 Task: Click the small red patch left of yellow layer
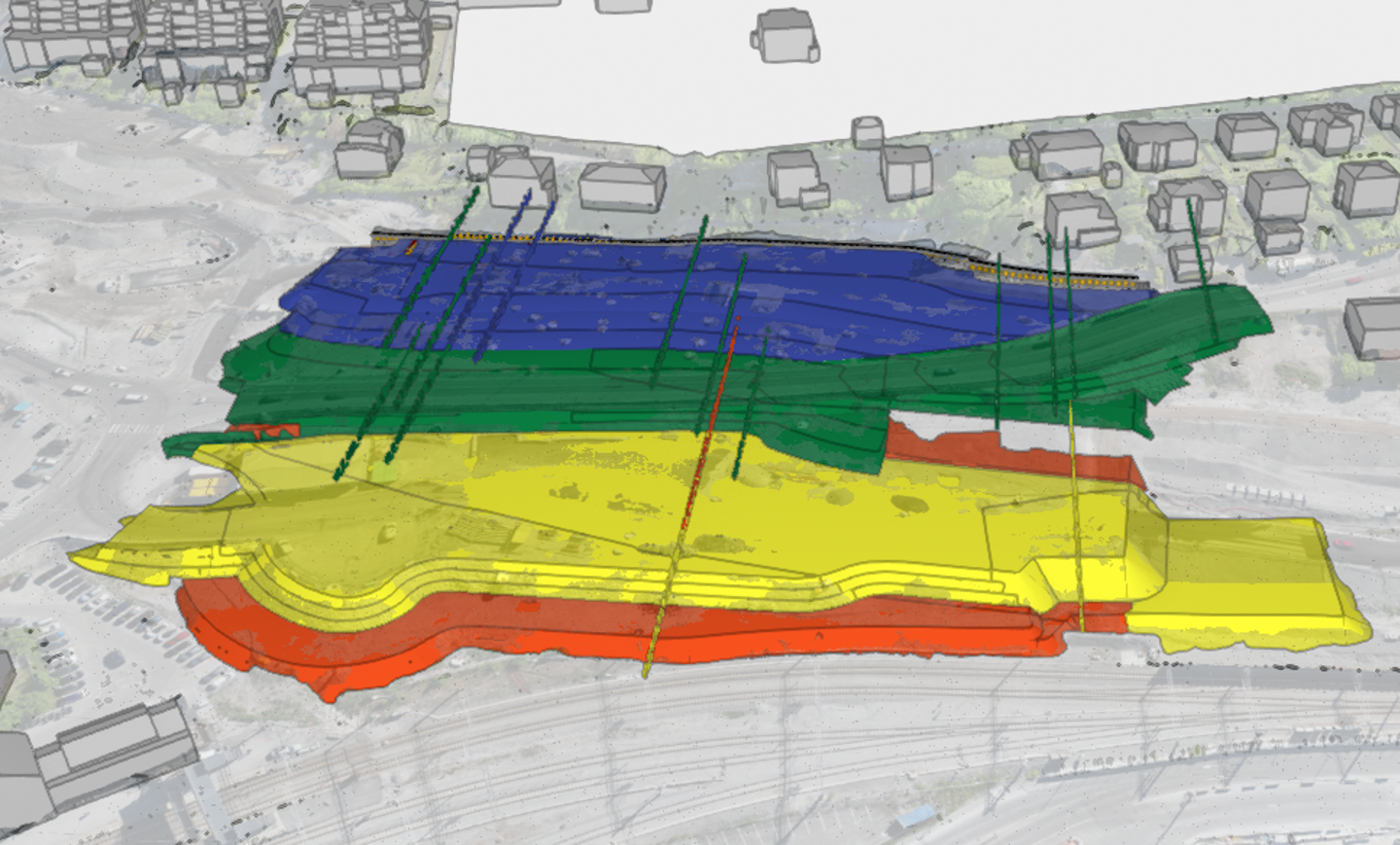pyautogui.click(x=261, y=431)
